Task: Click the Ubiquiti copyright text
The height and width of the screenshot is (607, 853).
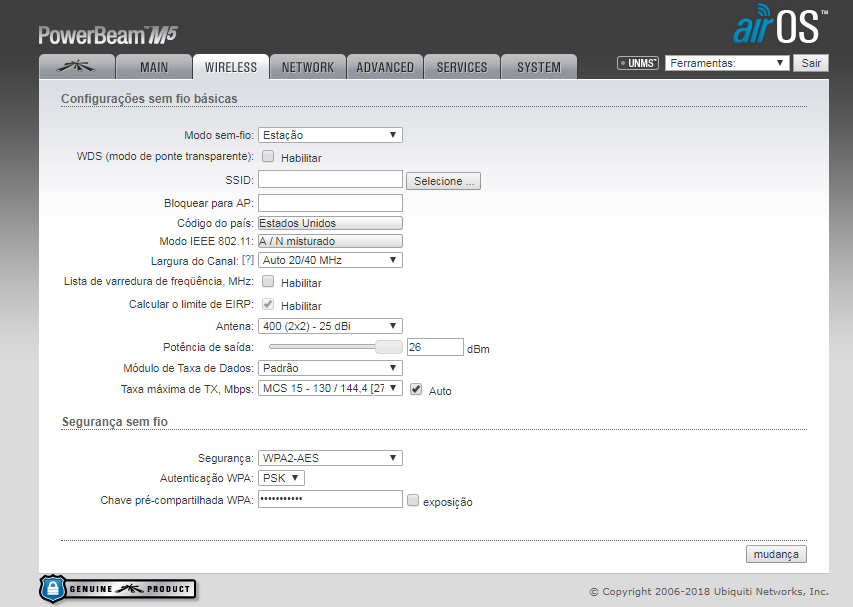Action: point(709,591)
